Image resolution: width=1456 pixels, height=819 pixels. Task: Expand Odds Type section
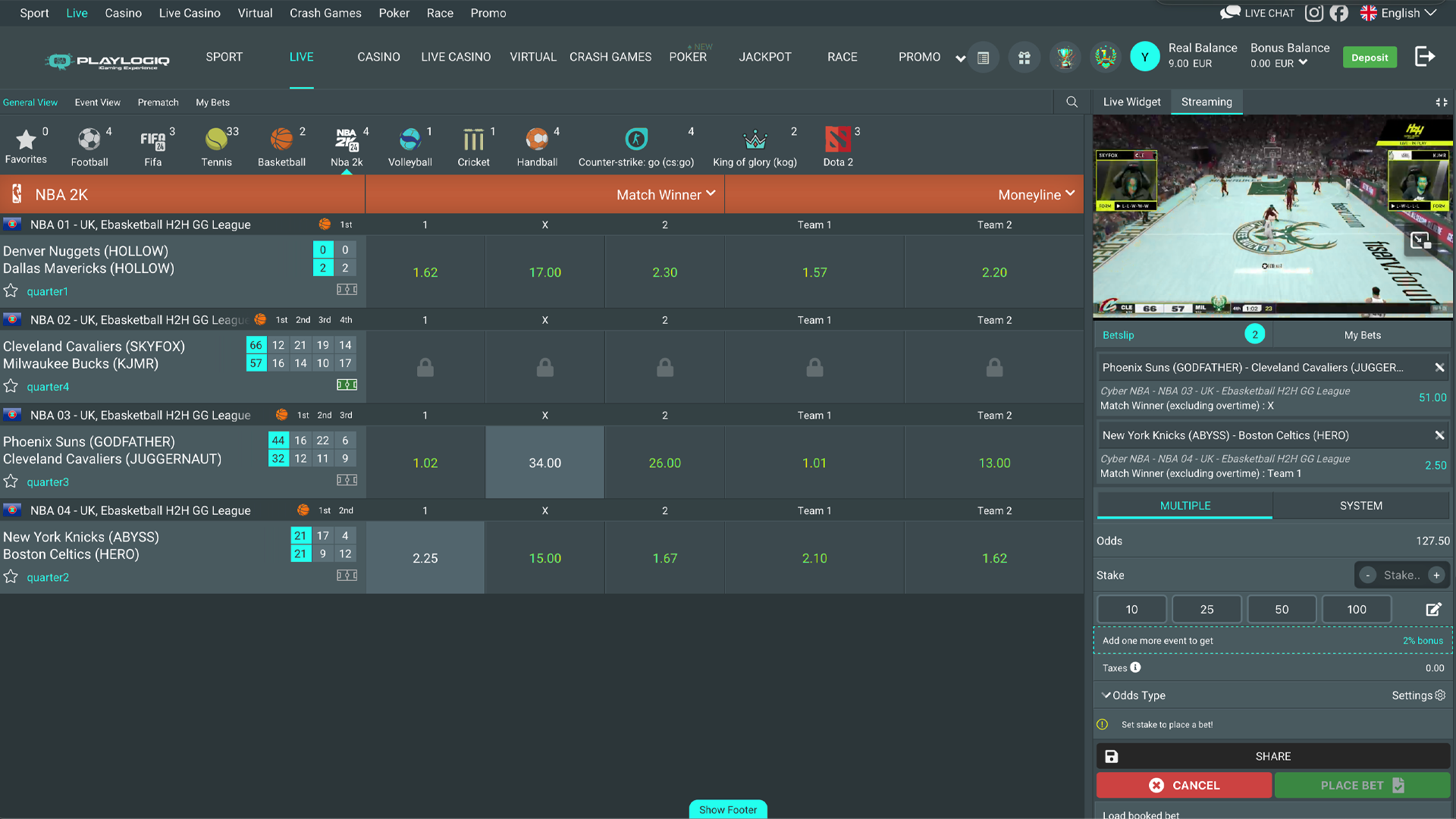click(1134, 695)
